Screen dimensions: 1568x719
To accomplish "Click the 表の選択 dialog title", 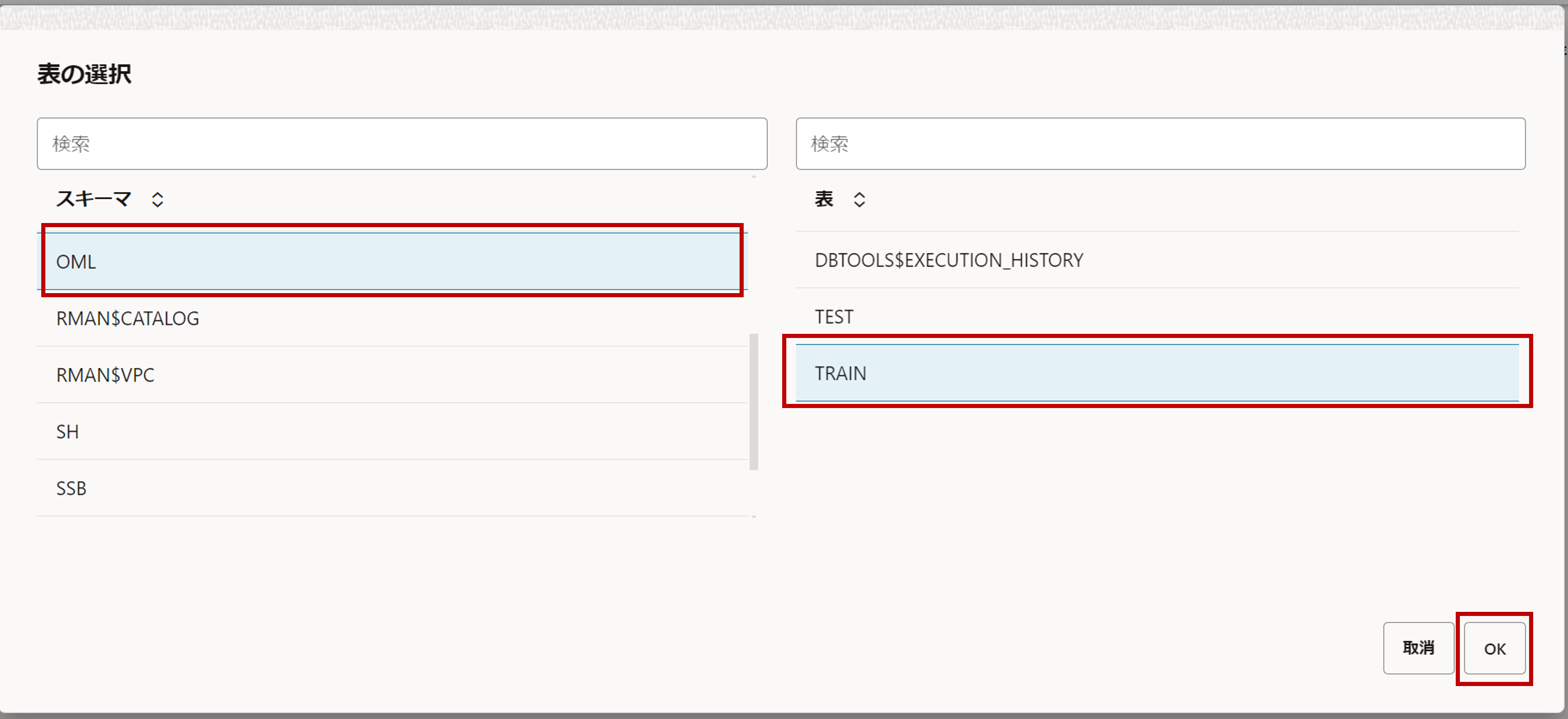I will coord(85,74).
